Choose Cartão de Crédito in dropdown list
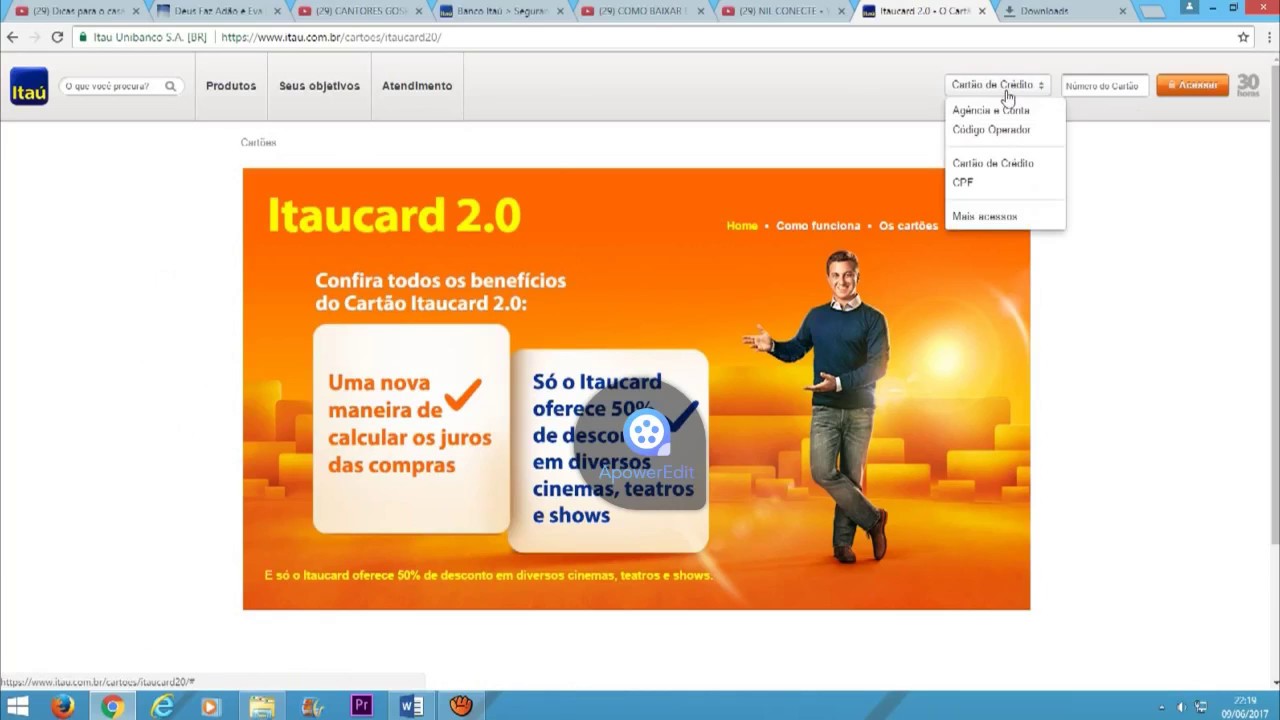The height and width of the screenshot is (720, 1280). (993, 163)
